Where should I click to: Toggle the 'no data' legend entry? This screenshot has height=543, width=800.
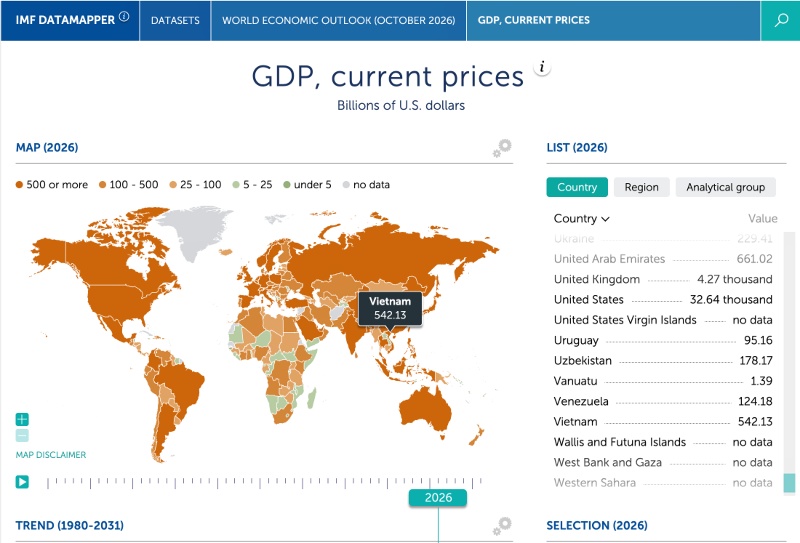pyautogui.click(x=366, y=185)
